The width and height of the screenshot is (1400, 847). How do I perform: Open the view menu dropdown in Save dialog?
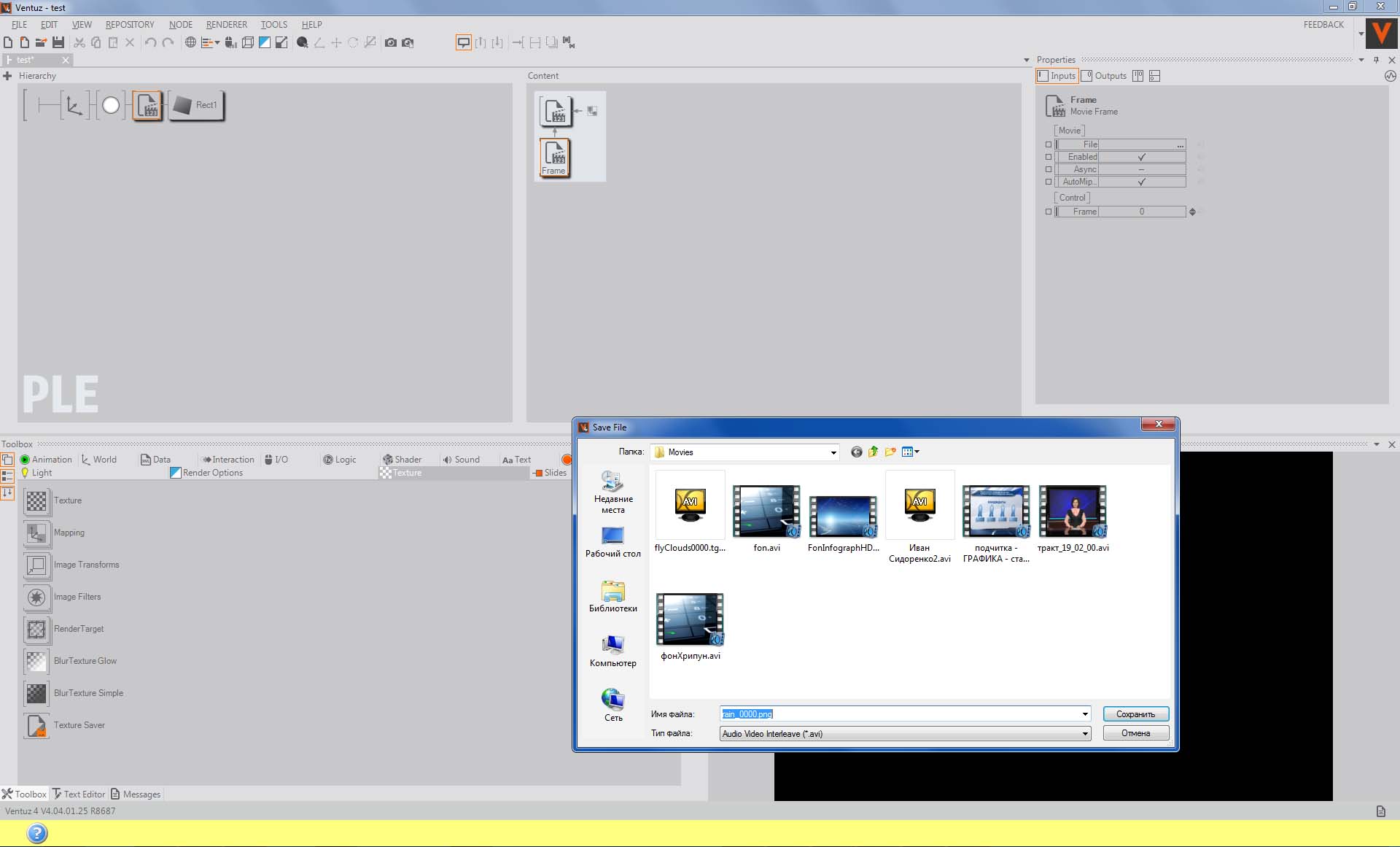coord(911,452)
